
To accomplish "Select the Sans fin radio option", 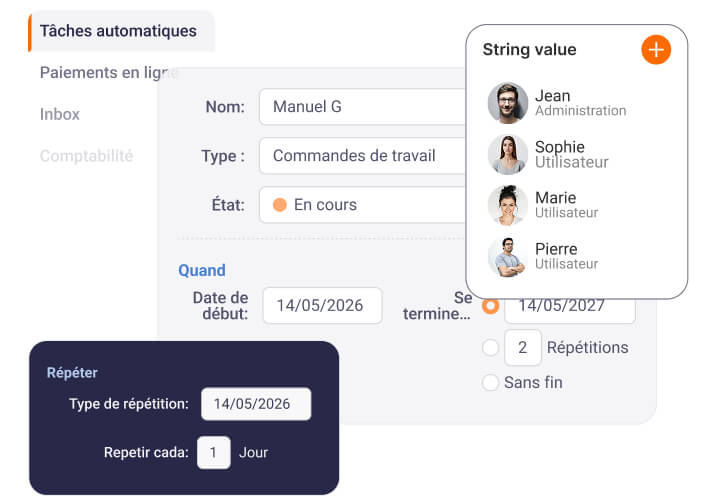I will pos(490,382).
